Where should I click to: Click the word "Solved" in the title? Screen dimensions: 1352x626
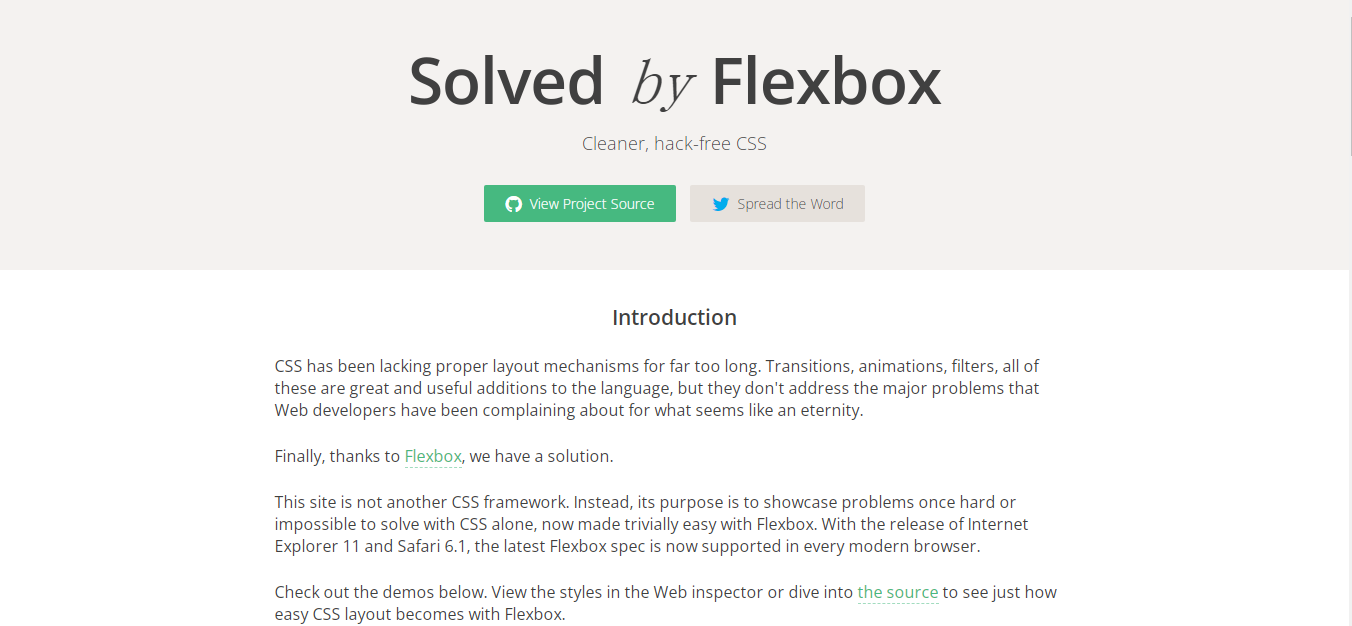[x=506, y=81]
